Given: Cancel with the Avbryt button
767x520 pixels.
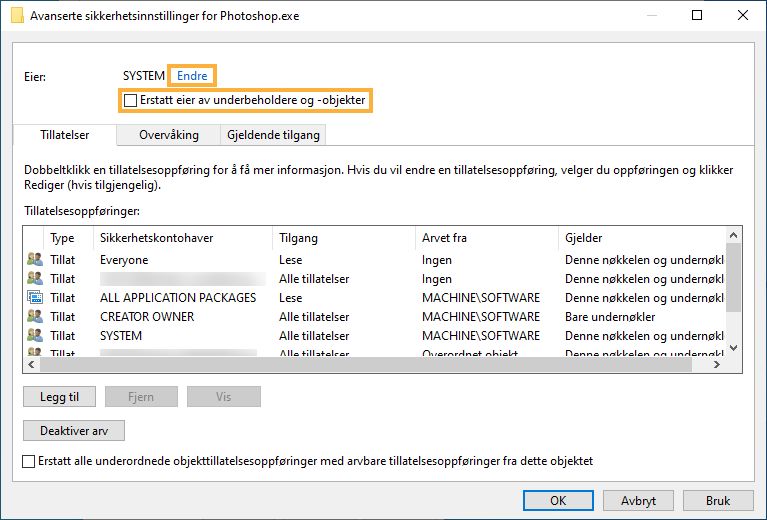Looking at the screenshot, I should point(636,500).
